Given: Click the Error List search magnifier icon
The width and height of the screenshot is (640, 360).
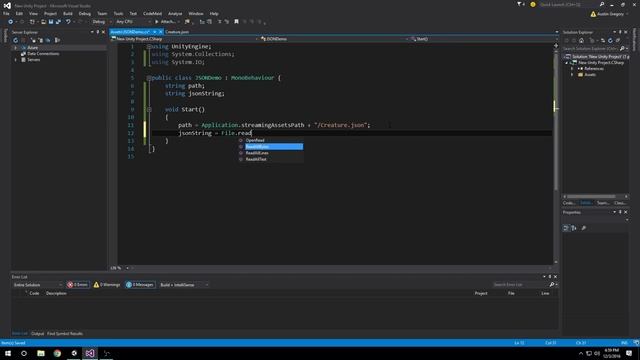Looking at the screenshot, I should click(551, 284).
